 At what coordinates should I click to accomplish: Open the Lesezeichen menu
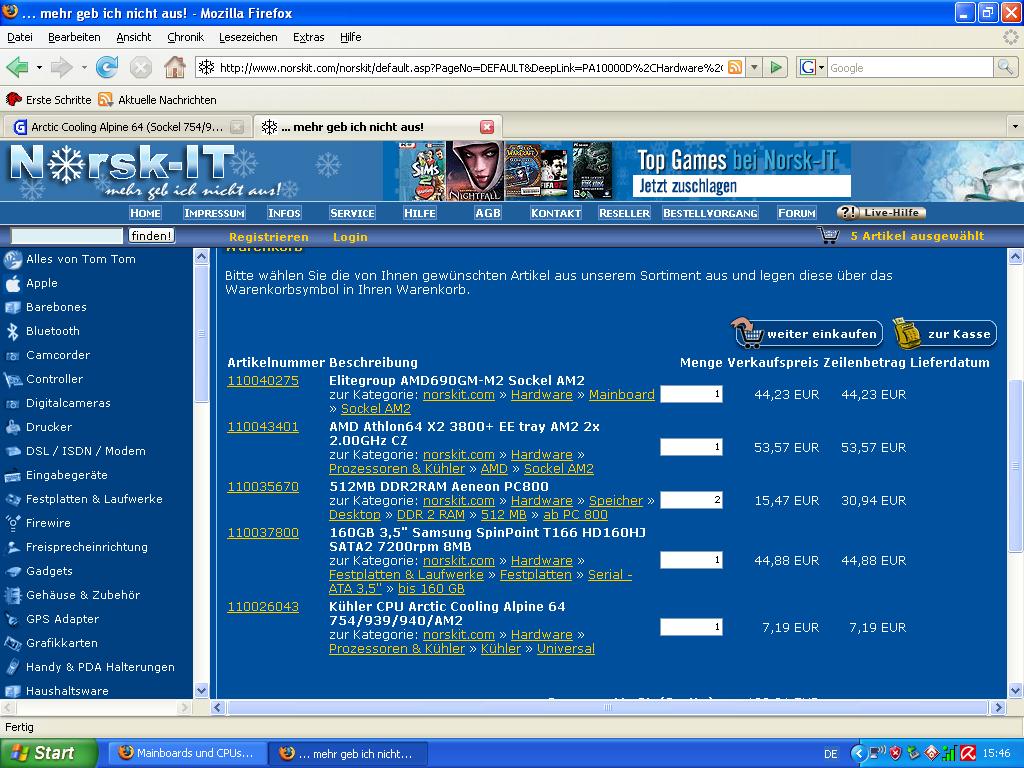248,37
